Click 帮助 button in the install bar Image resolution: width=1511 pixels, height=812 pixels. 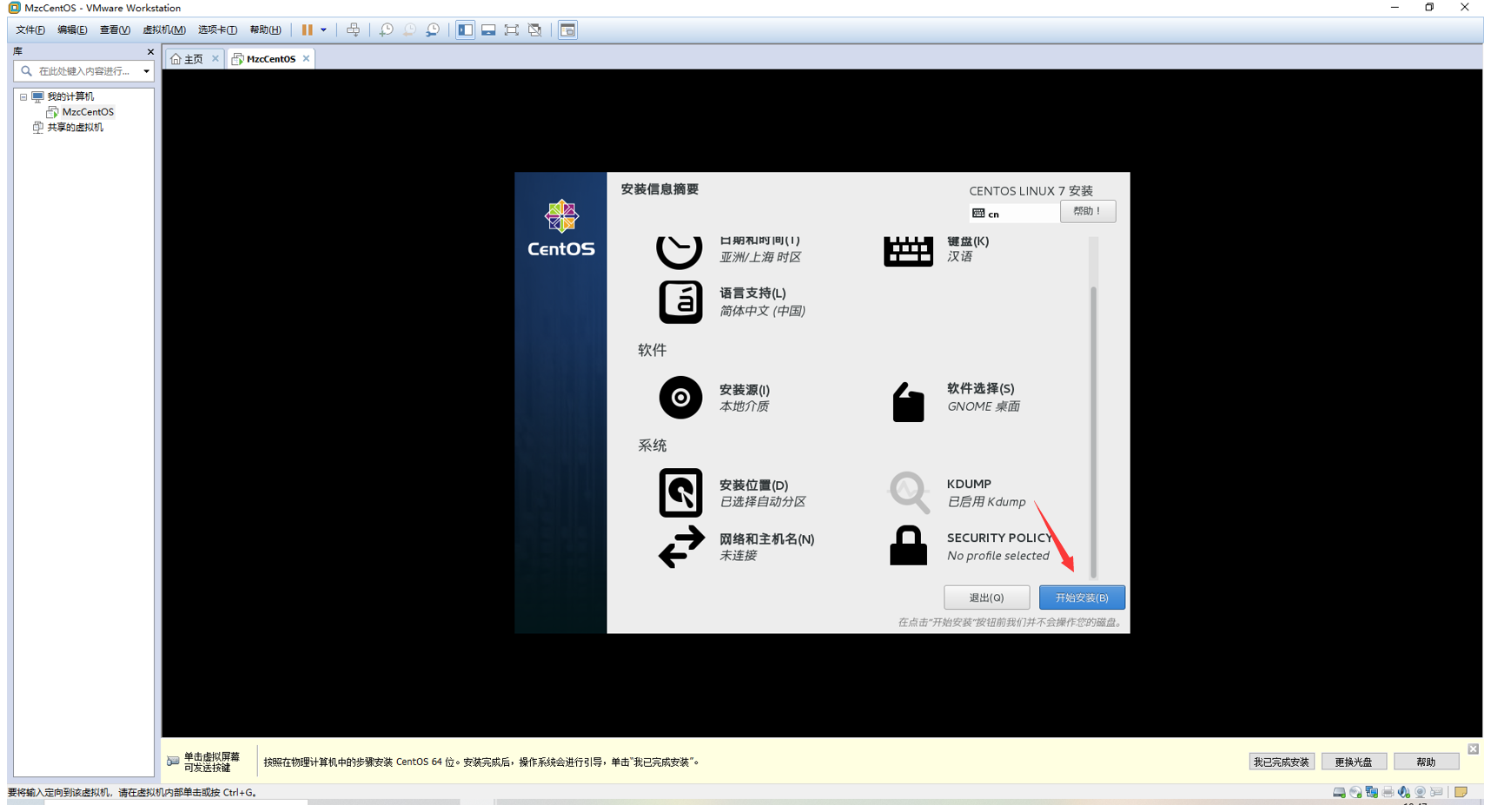[1426, 762]
